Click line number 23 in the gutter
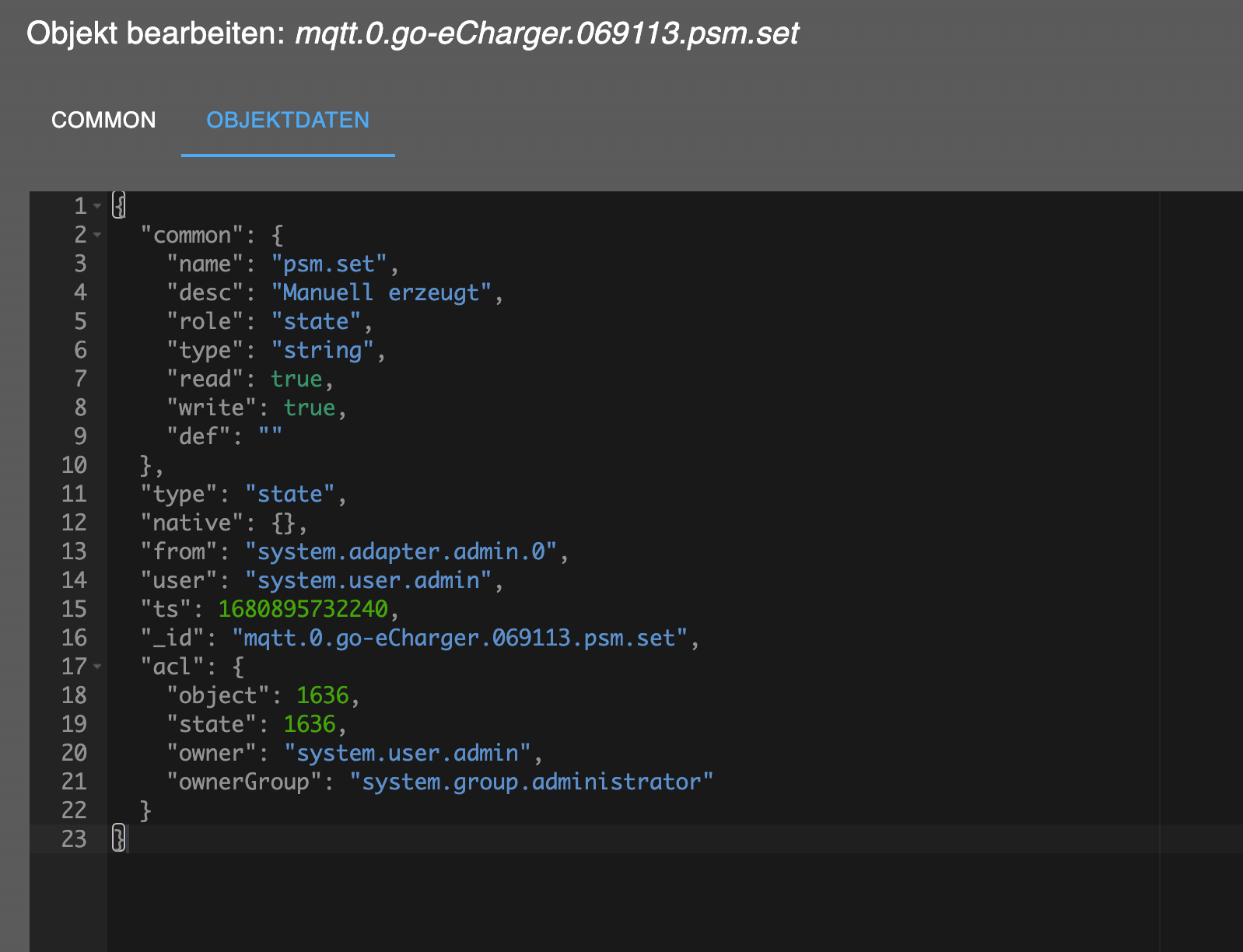 [x=74, y=839]
